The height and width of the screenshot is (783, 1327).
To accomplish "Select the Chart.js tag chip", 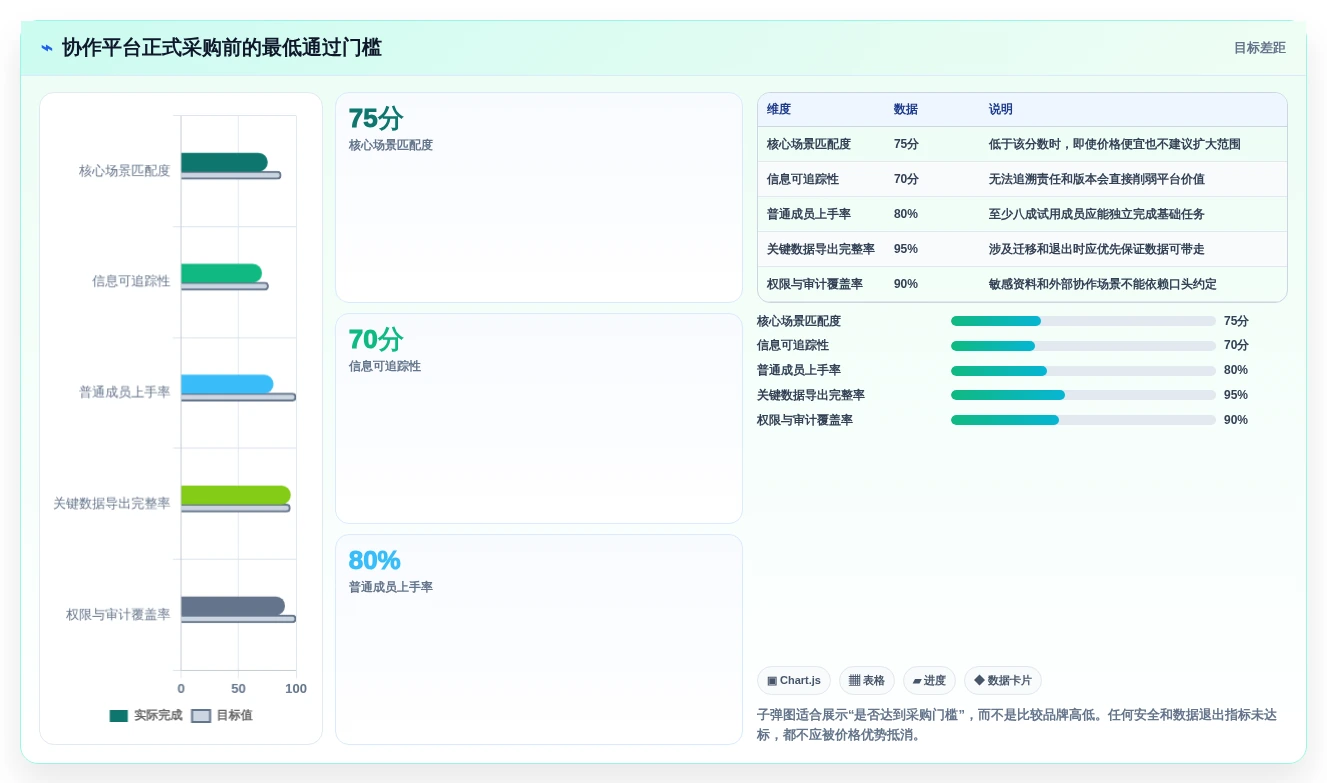I will click(794, 681).
